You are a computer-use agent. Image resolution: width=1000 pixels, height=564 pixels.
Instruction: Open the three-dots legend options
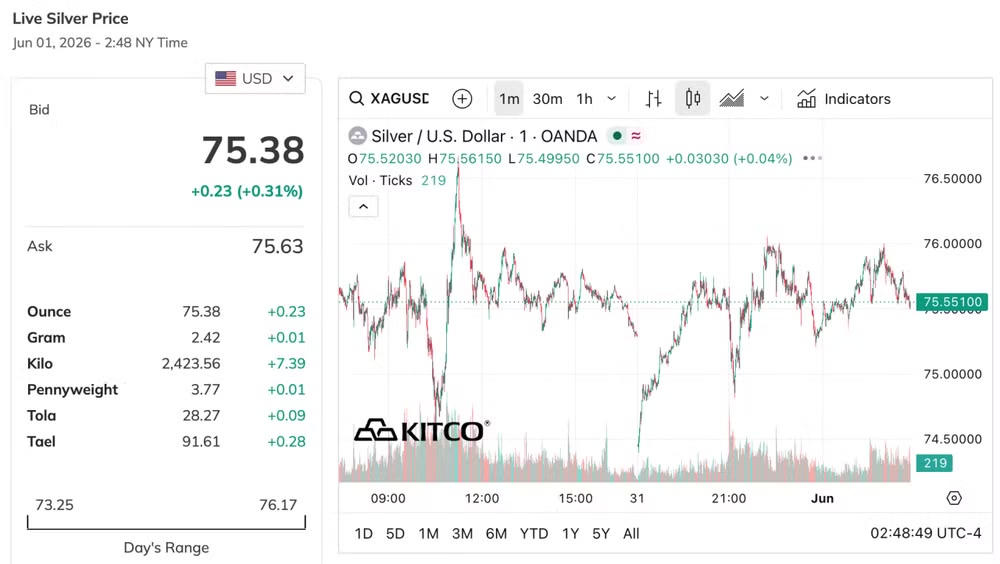click(x=812, y=158)
